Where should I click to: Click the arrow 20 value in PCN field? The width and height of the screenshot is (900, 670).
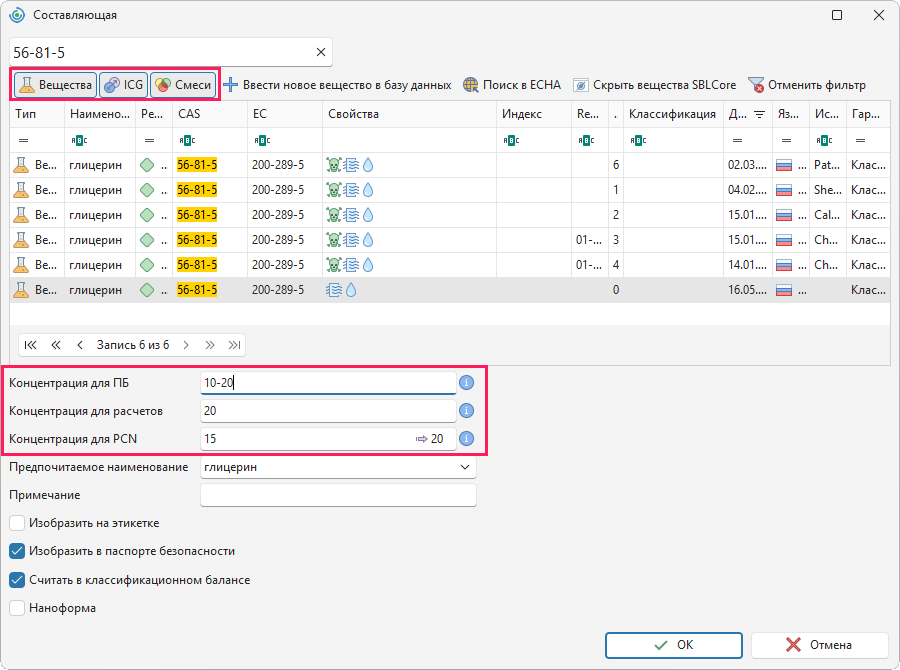[429, 439]
